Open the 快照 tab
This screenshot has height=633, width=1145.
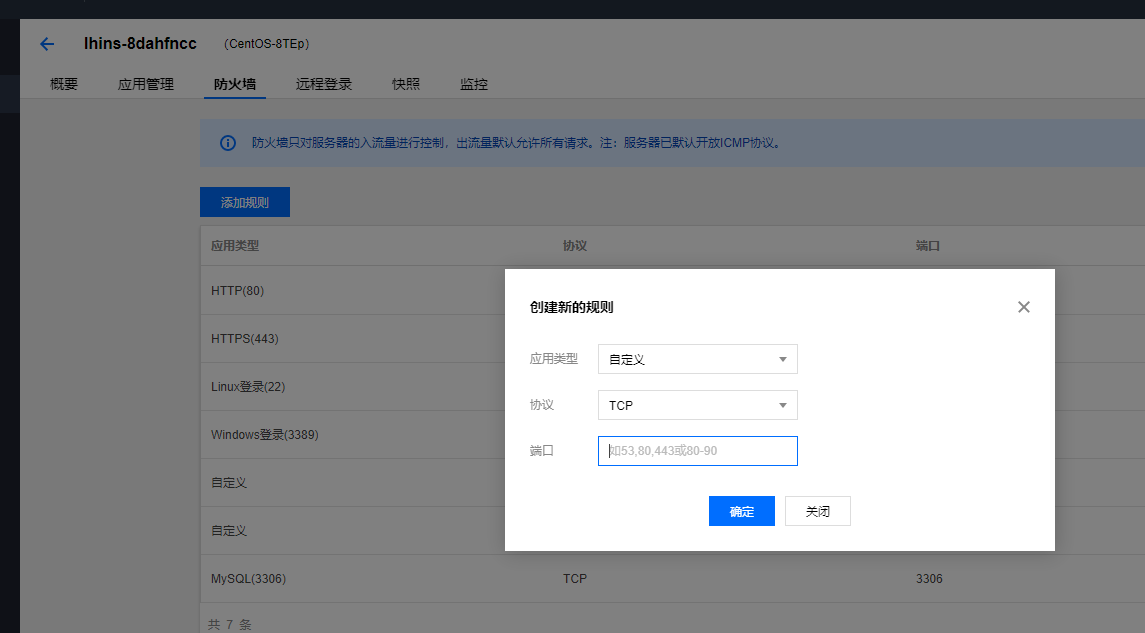(406, 84)
